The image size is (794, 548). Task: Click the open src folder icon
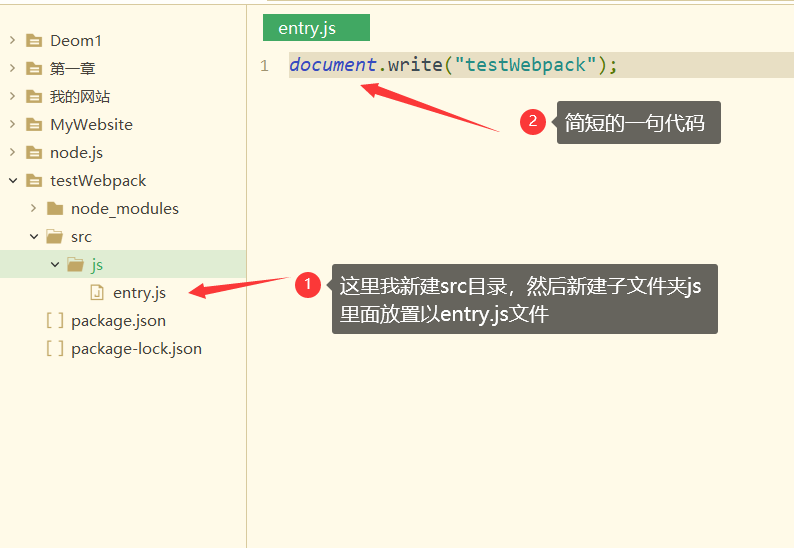[x=55, y=237]
